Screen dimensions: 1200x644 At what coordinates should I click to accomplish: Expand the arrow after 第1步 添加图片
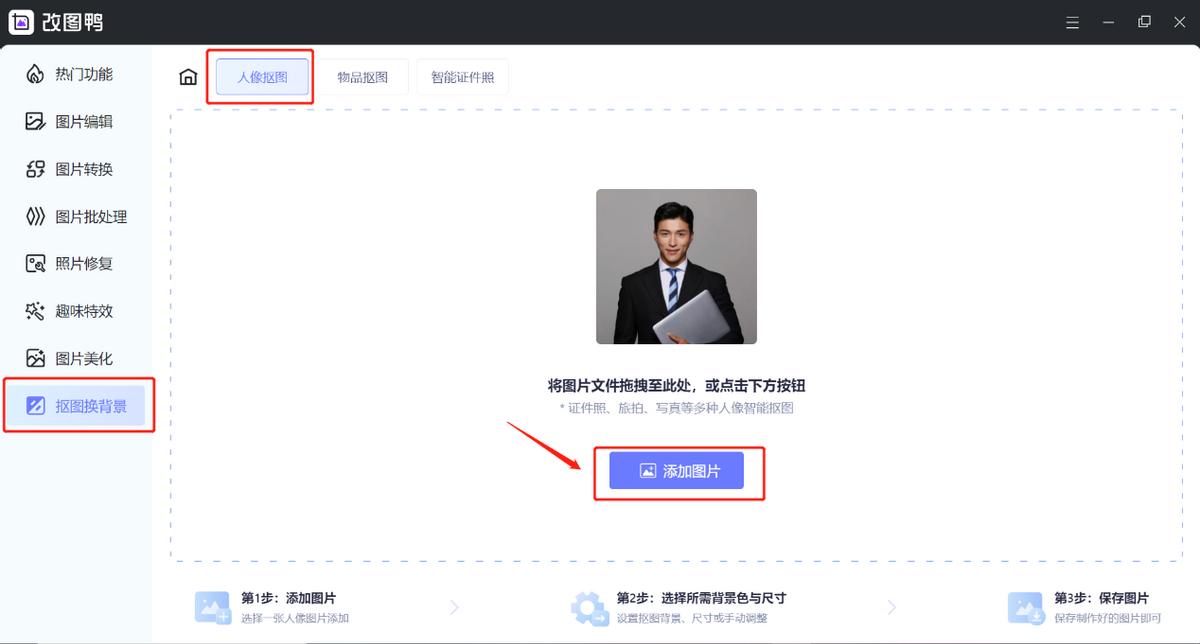(x=455, y=606)
